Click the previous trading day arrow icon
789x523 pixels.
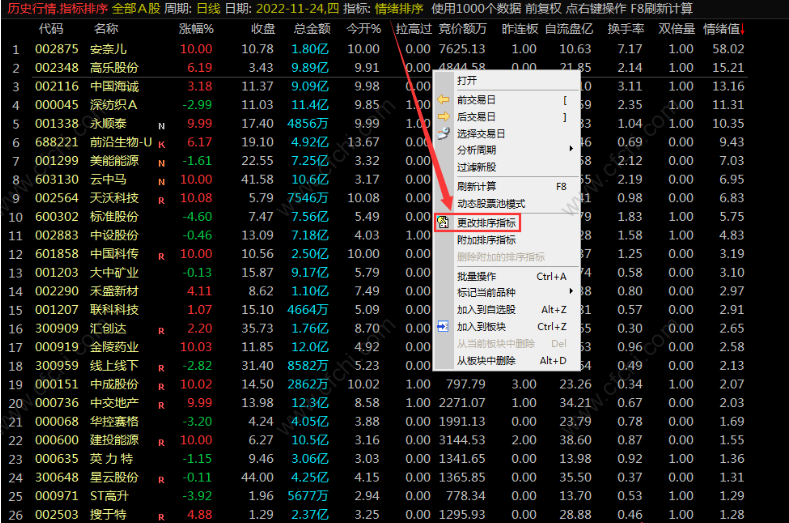click(x=443, y=100)
